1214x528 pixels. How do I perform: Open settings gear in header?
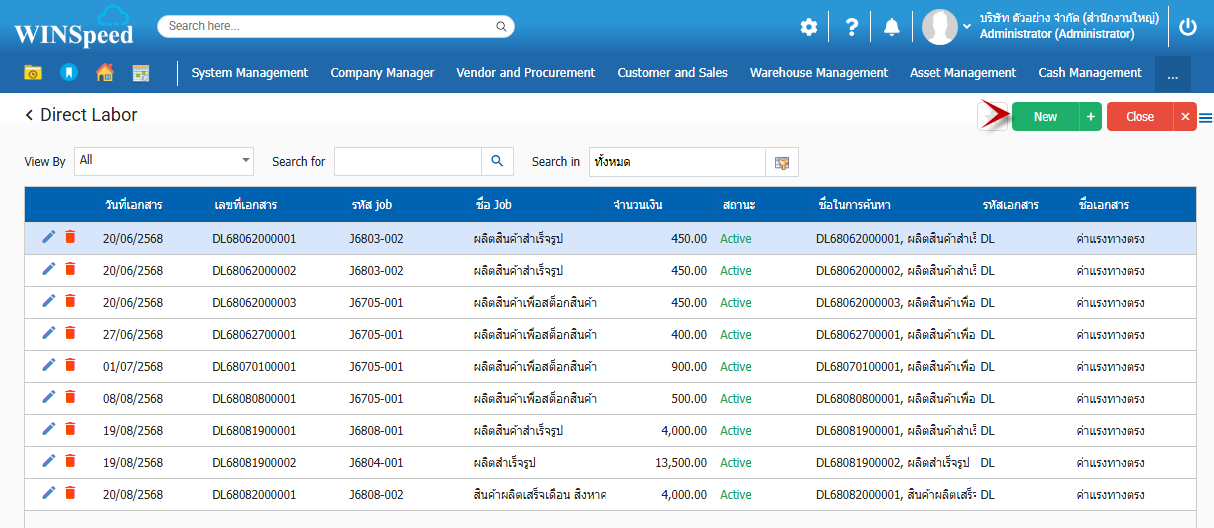[808, 27]
